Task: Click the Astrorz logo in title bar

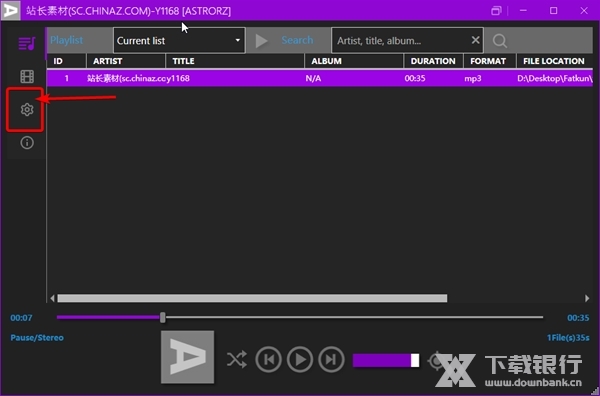Action: [x=10, y=10]
